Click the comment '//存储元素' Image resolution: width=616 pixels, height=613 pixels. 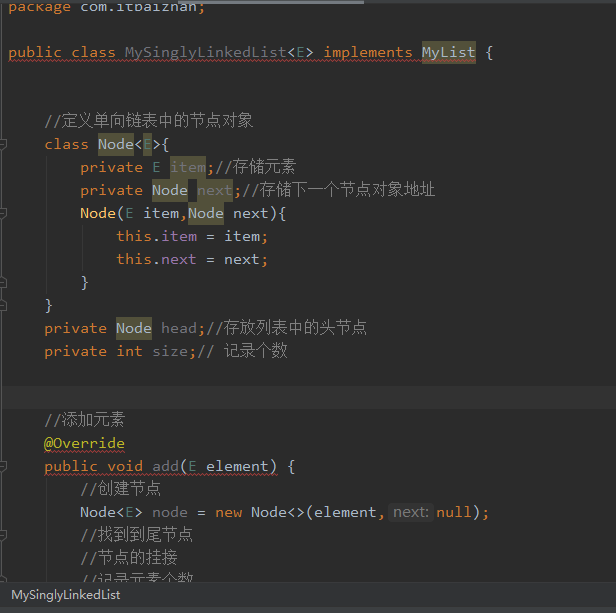tap(255, 167)
